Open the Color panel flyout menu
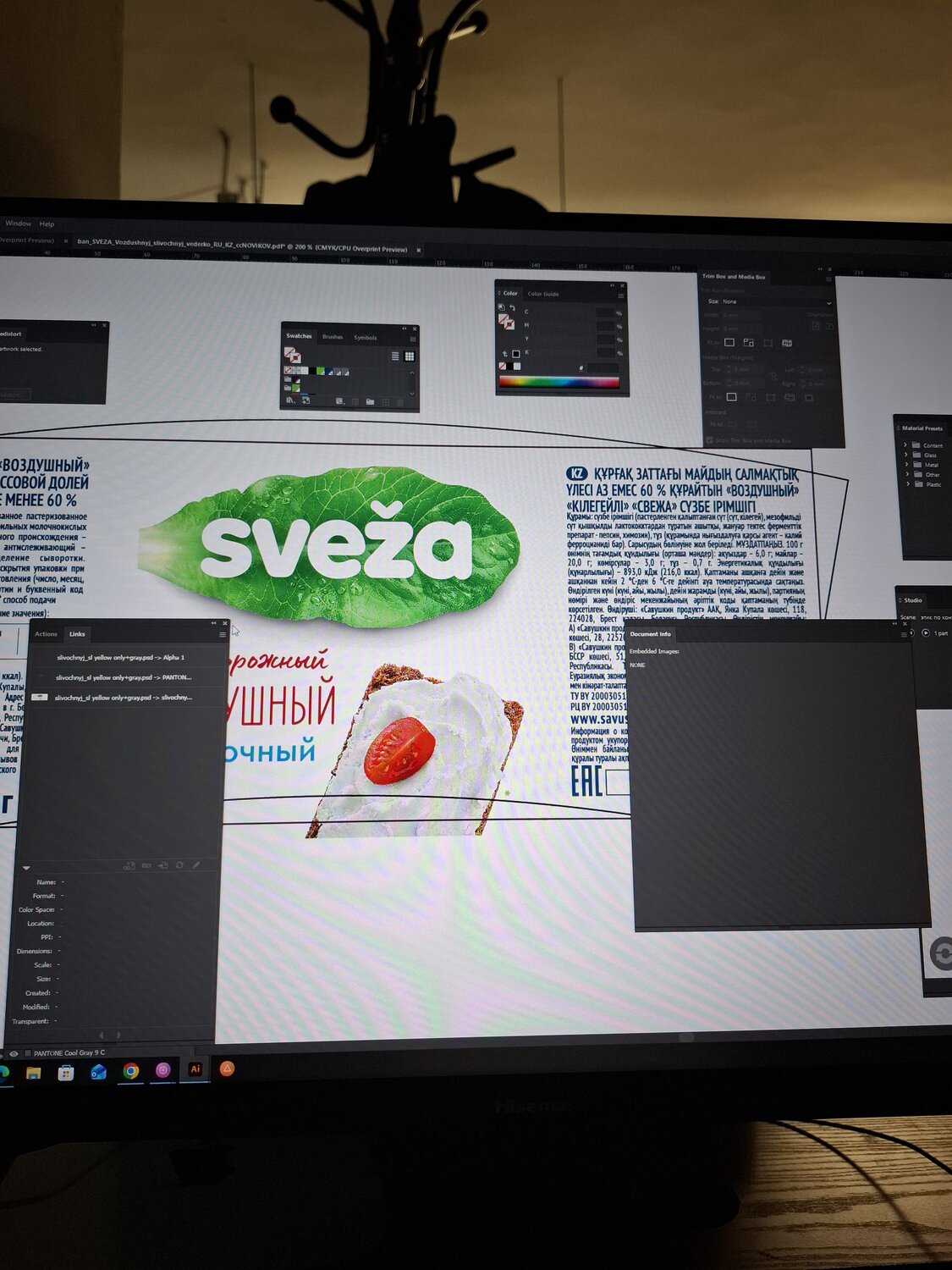 620,295
